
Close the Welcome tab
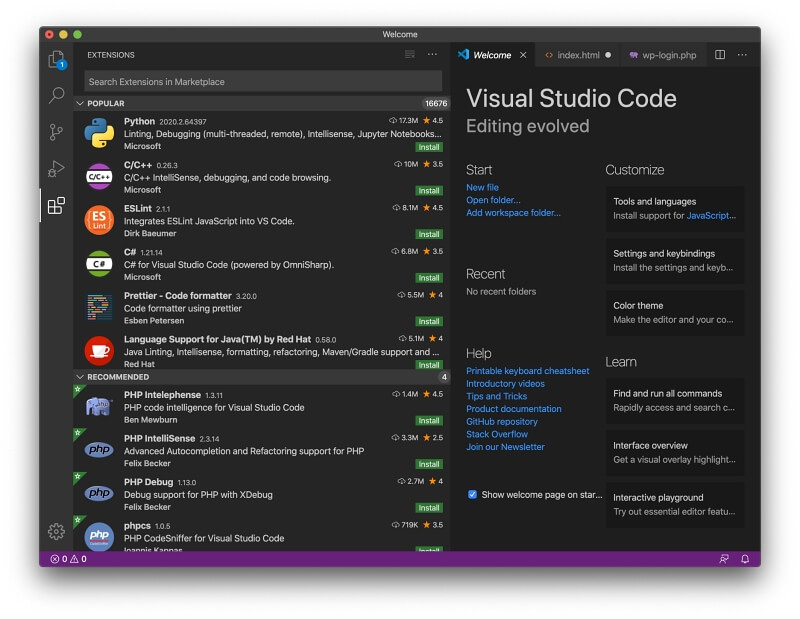[523, 55]
